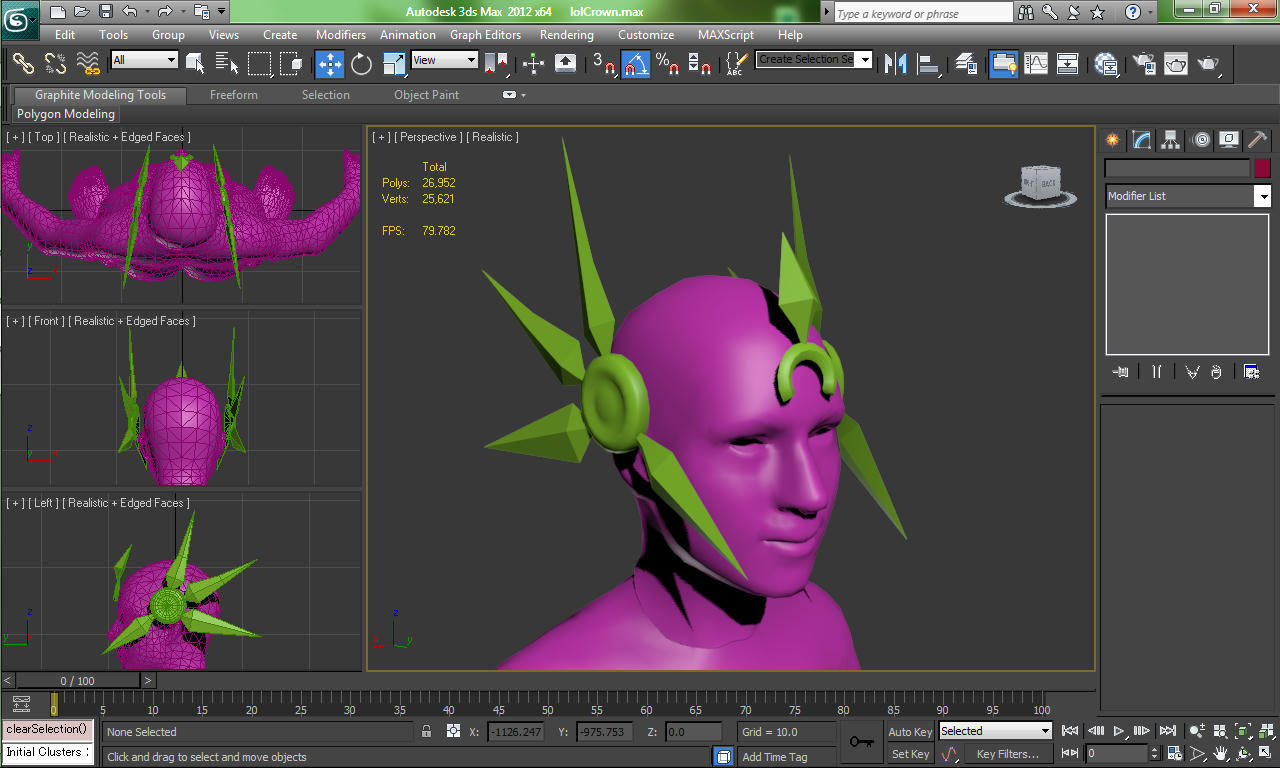1280x768 pixels.
Task: Switch to the Hierarchy command panel
Action: pos(1171,141)
